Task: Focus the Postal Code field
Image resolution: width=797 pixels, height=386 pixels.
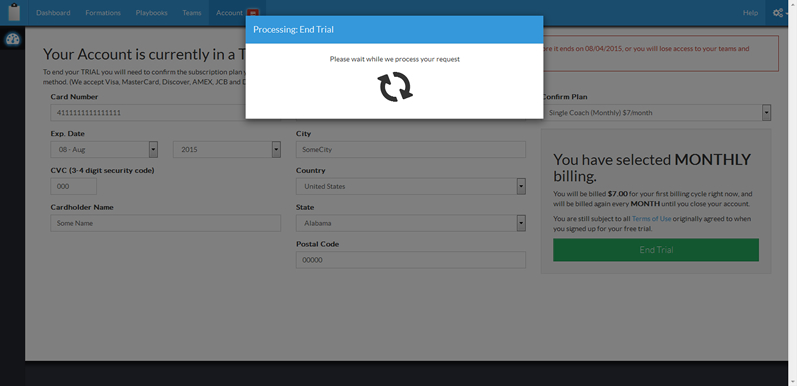Action: 411,260
